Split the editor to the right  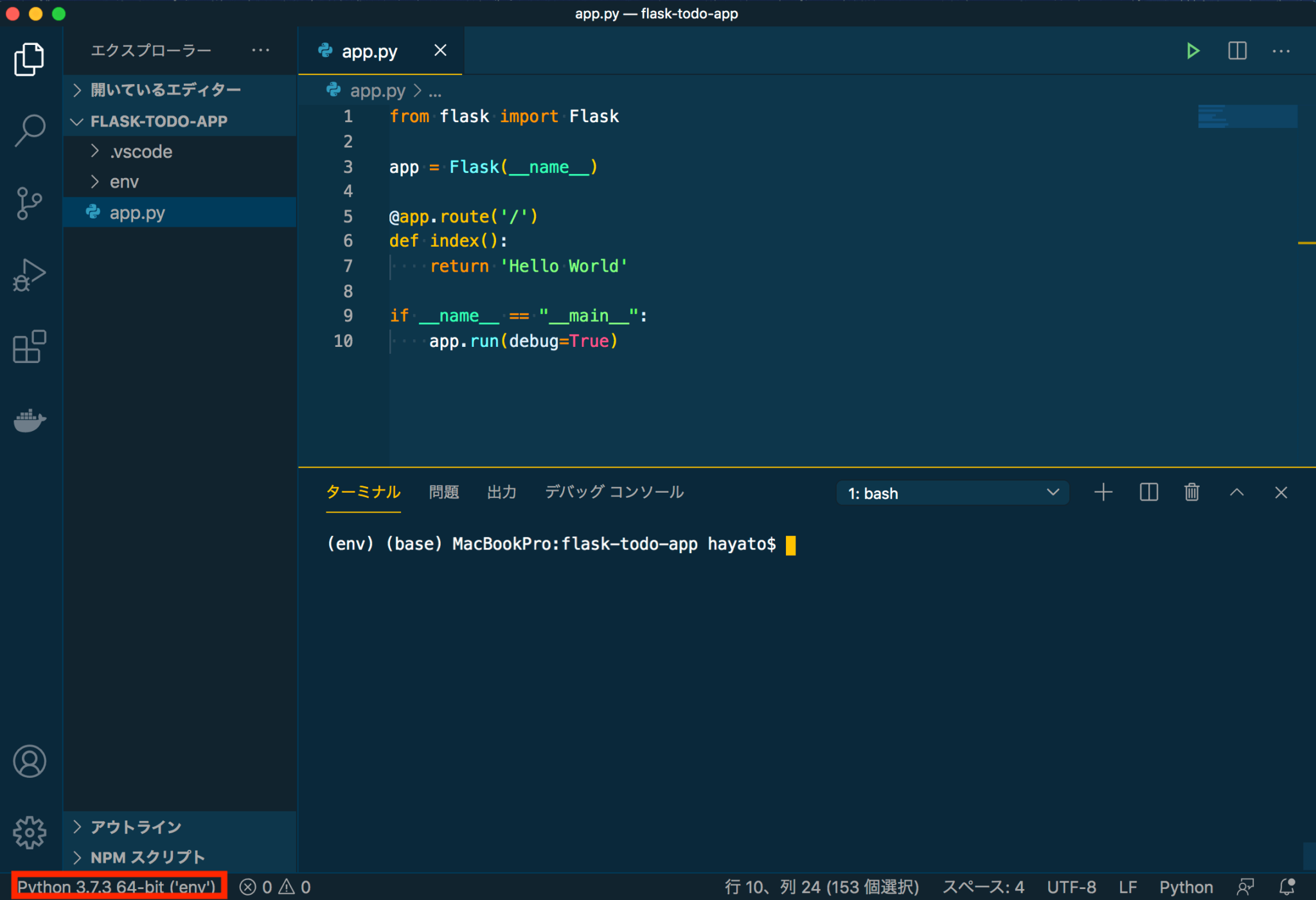pos(1237,51)
